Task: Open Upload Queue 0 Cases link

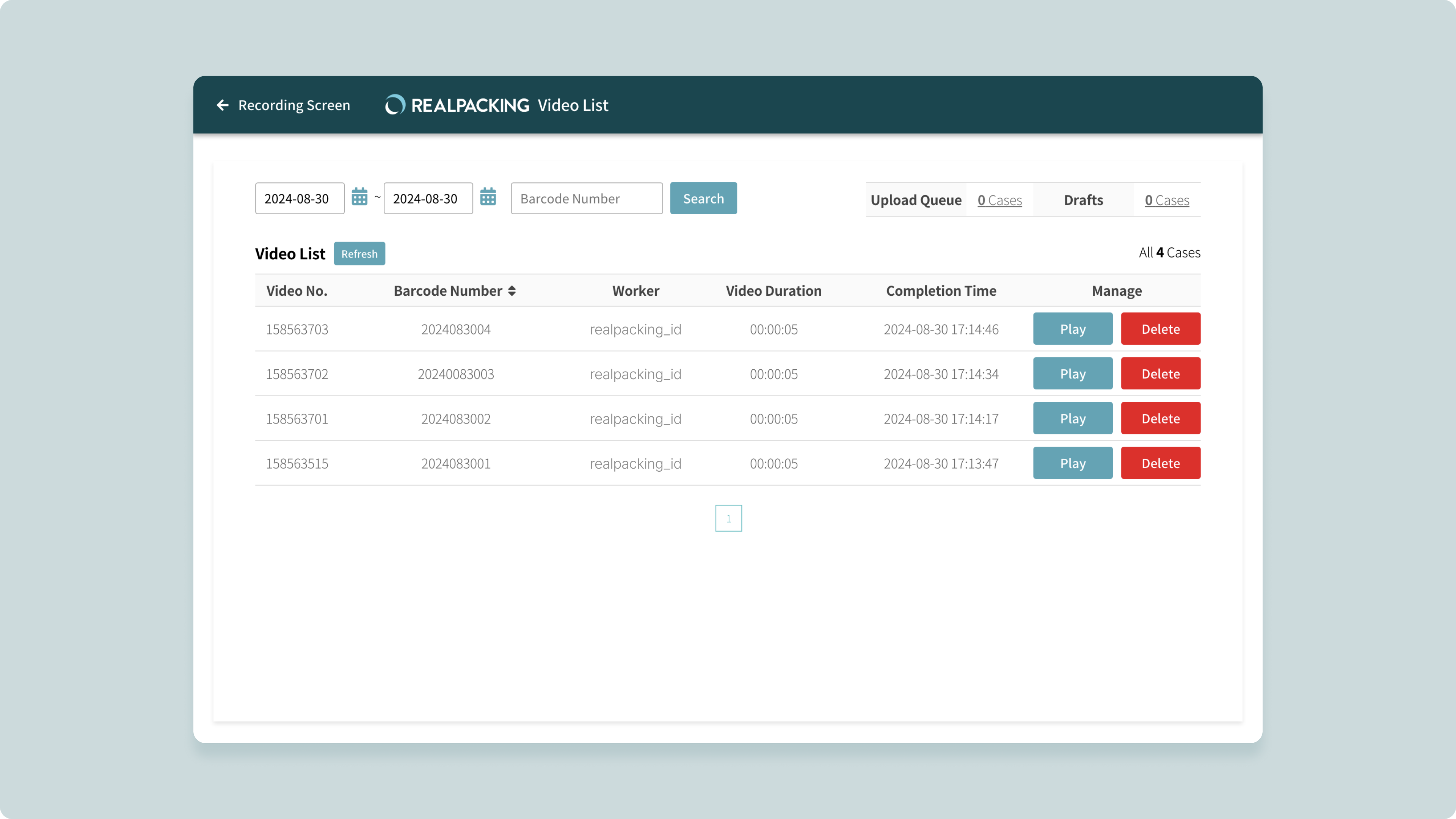Action: pyautogui.click(x=999, y=200)
